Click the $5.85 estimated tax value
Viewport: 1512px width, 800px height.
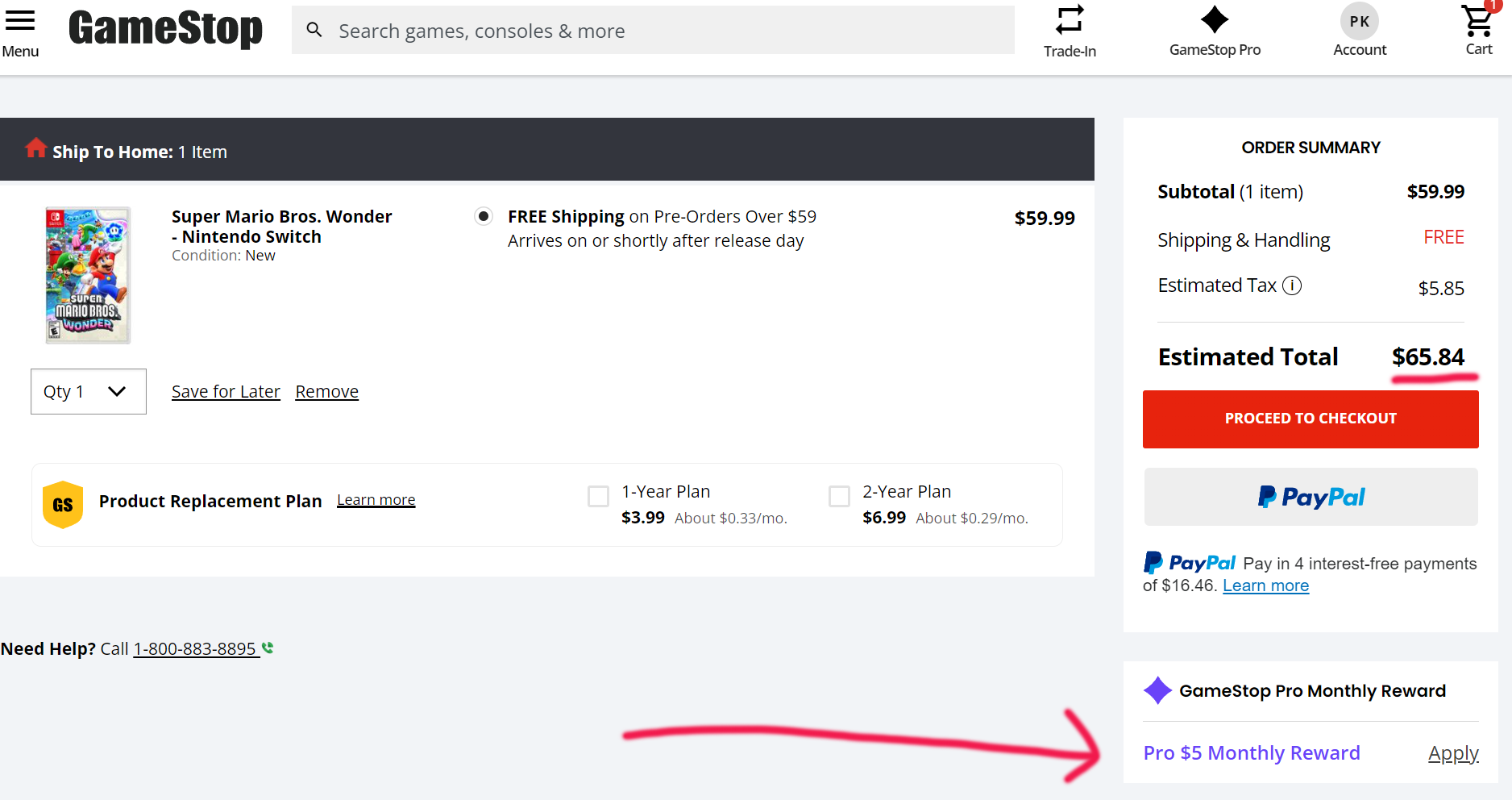click(1441, 288)
